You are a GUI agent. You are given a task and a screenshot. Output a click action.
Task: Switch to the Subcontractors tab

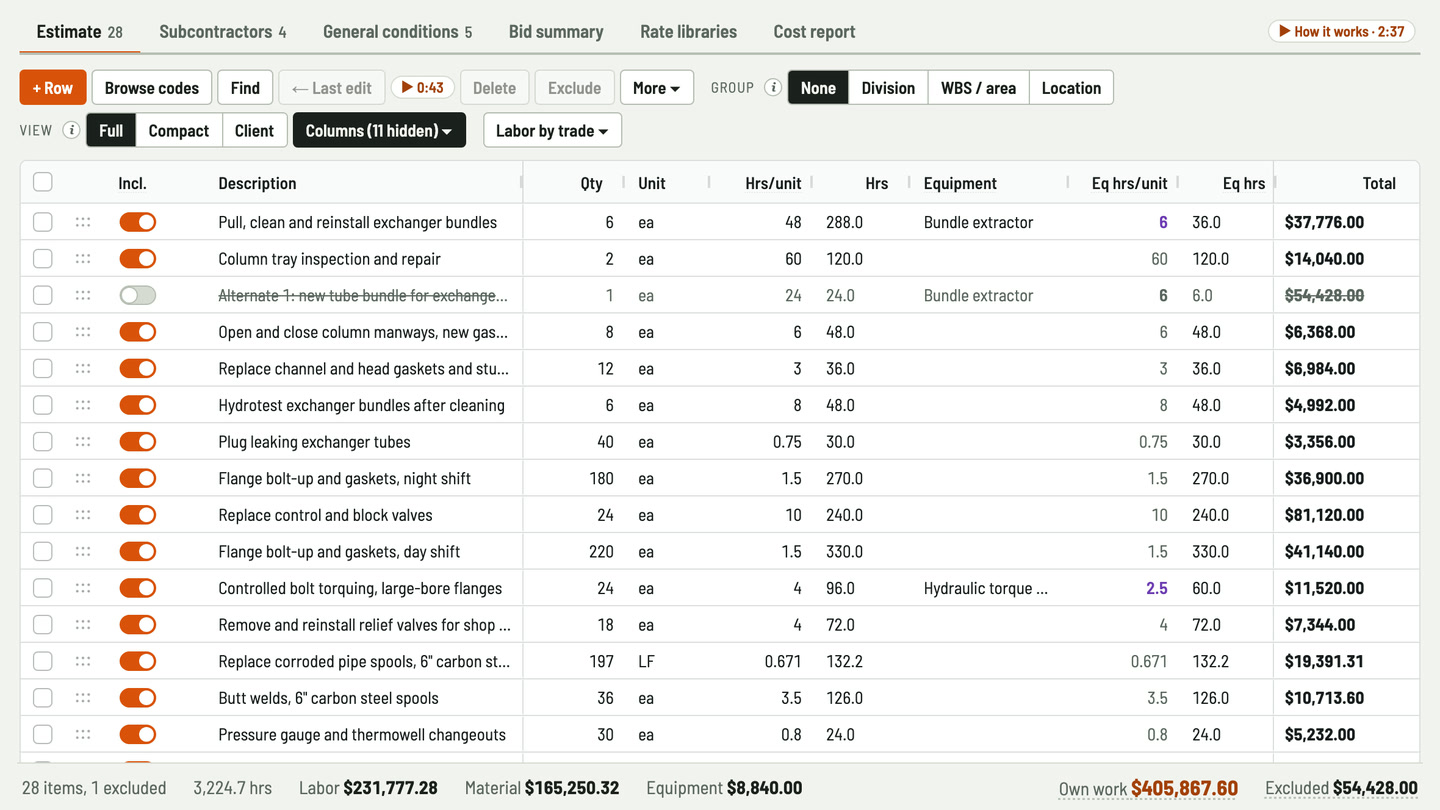(x=223, y=31)
